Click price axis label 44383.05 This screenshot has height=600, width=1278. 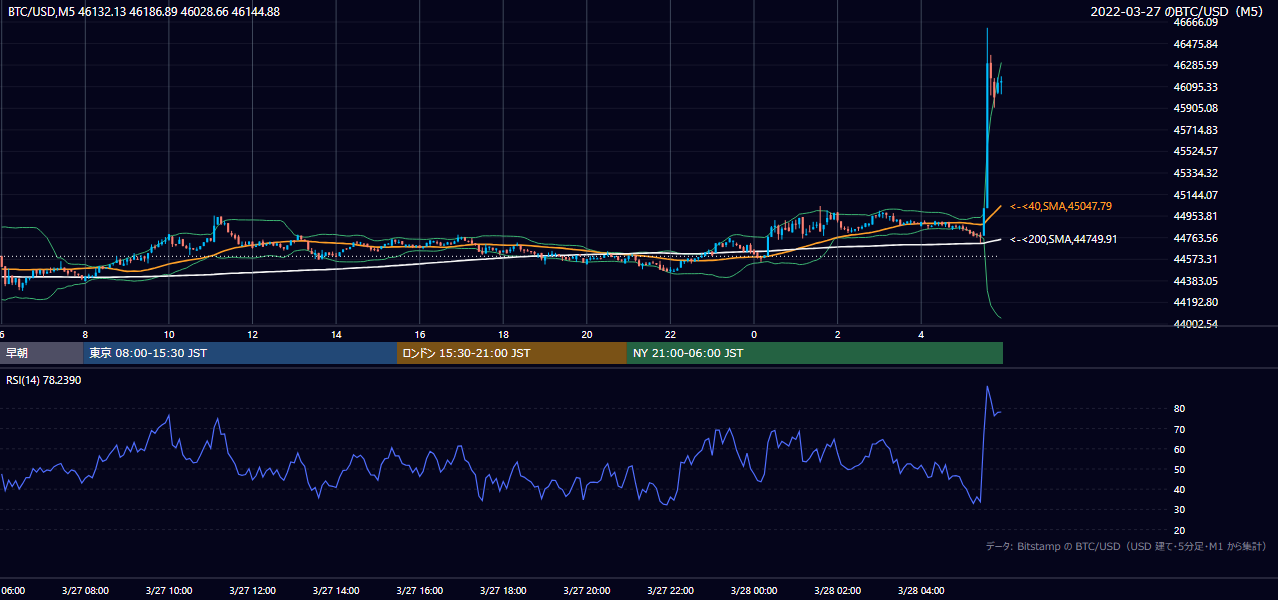[1196, 281]
